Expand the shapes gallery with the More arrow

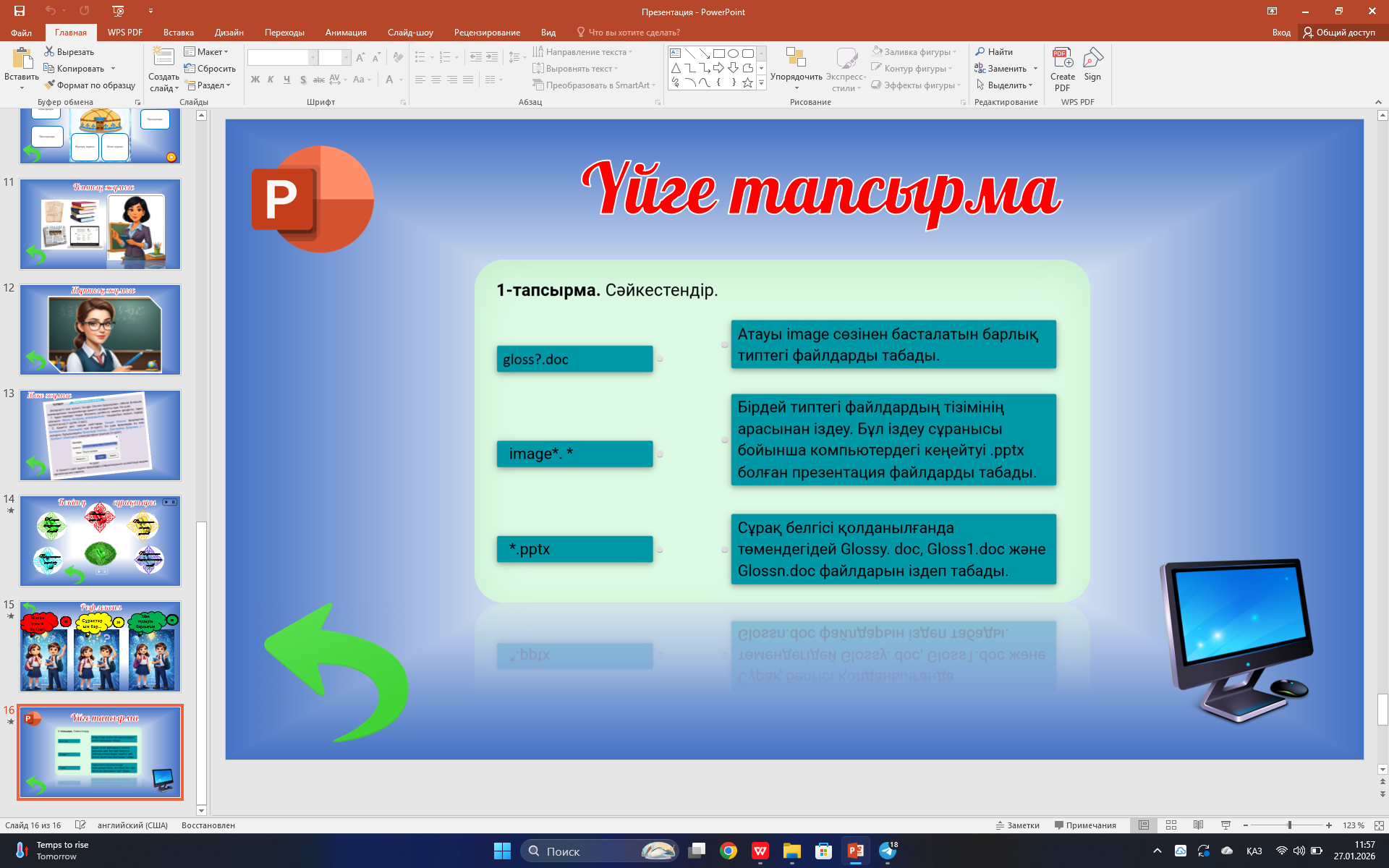coord(761,83)
